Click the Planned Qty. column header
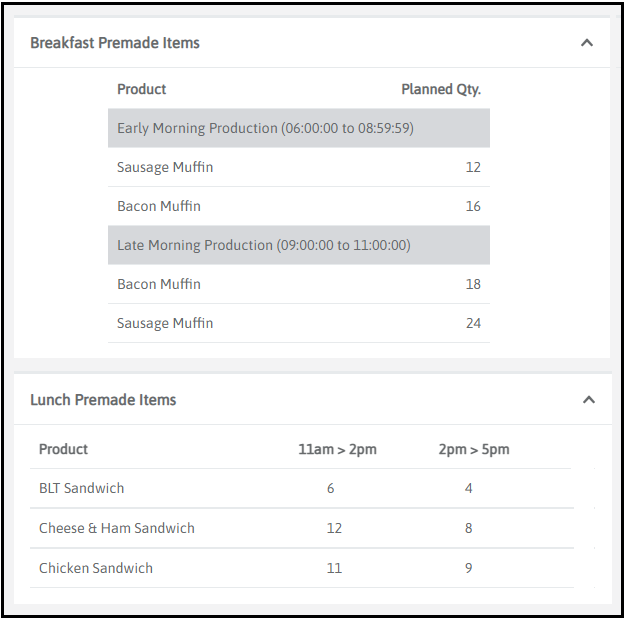Image resolution: width=626 pixels, height=620 pixels. tap(441, 89)
